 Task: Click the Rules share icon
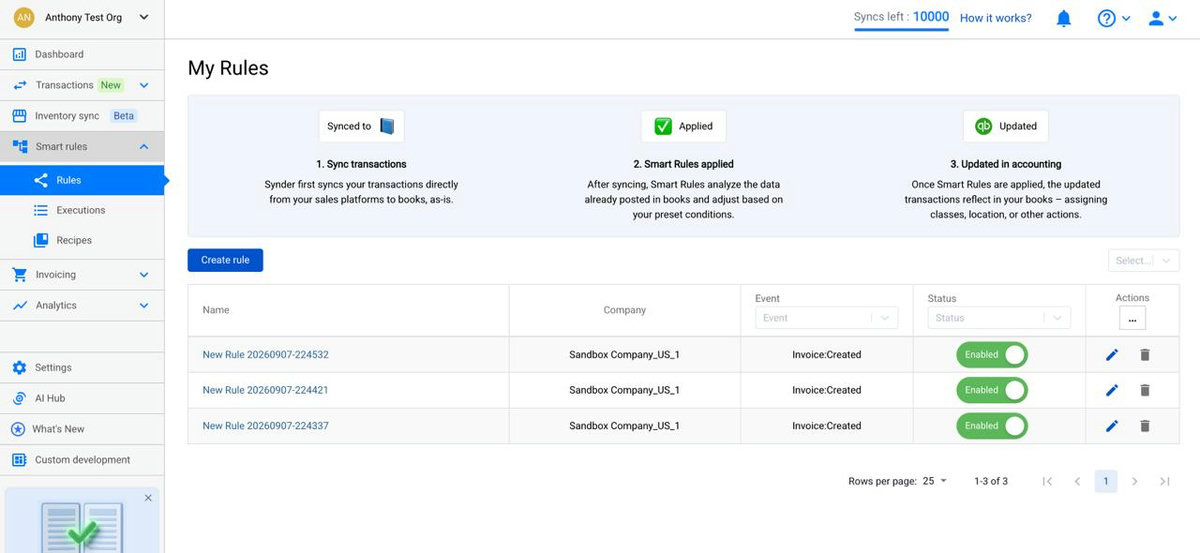(x=41, y=180)
